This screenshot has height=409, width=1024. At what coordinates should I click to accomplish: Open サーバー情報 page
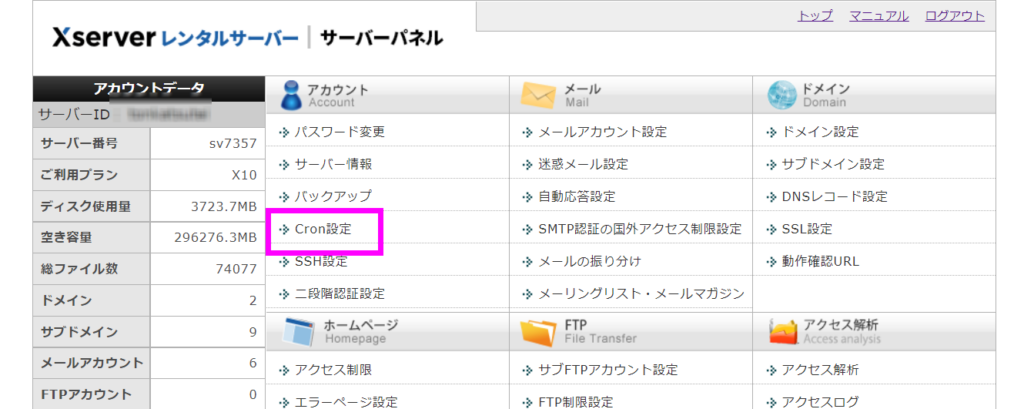click(333, 164)
